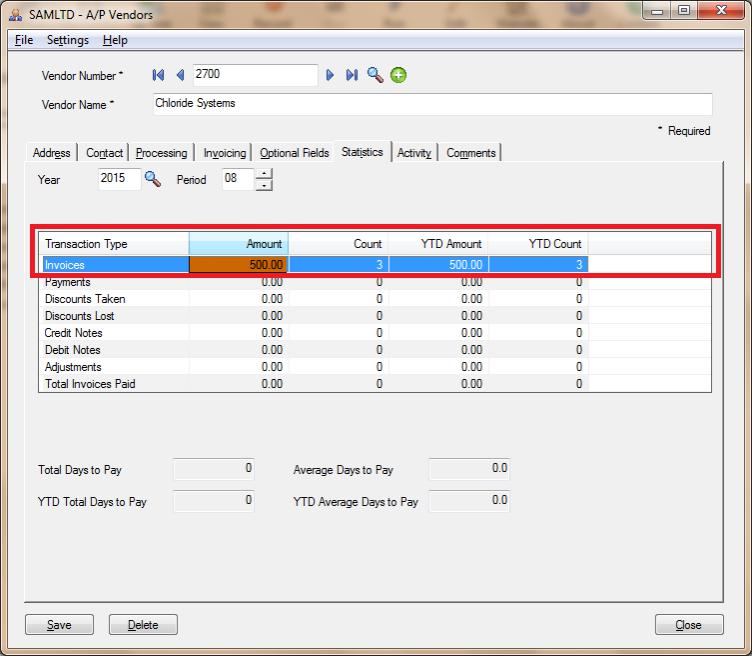Switch to the Contact tab
Image resolution: width=753 pixels, height=656 pixels.
[x=104, y=153]
